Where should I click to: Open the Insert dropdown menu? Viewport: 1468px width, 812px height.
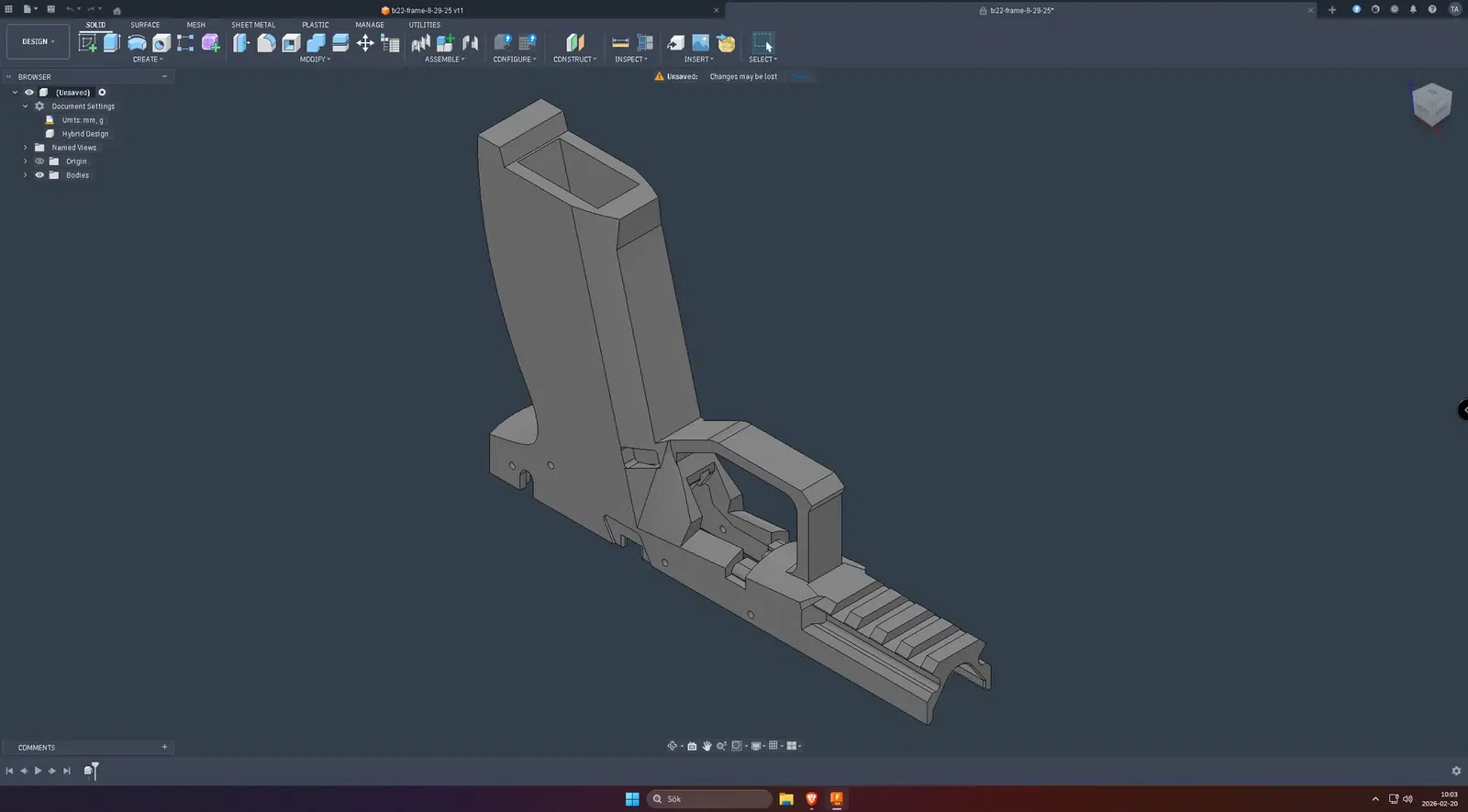[x=698, y=60]
